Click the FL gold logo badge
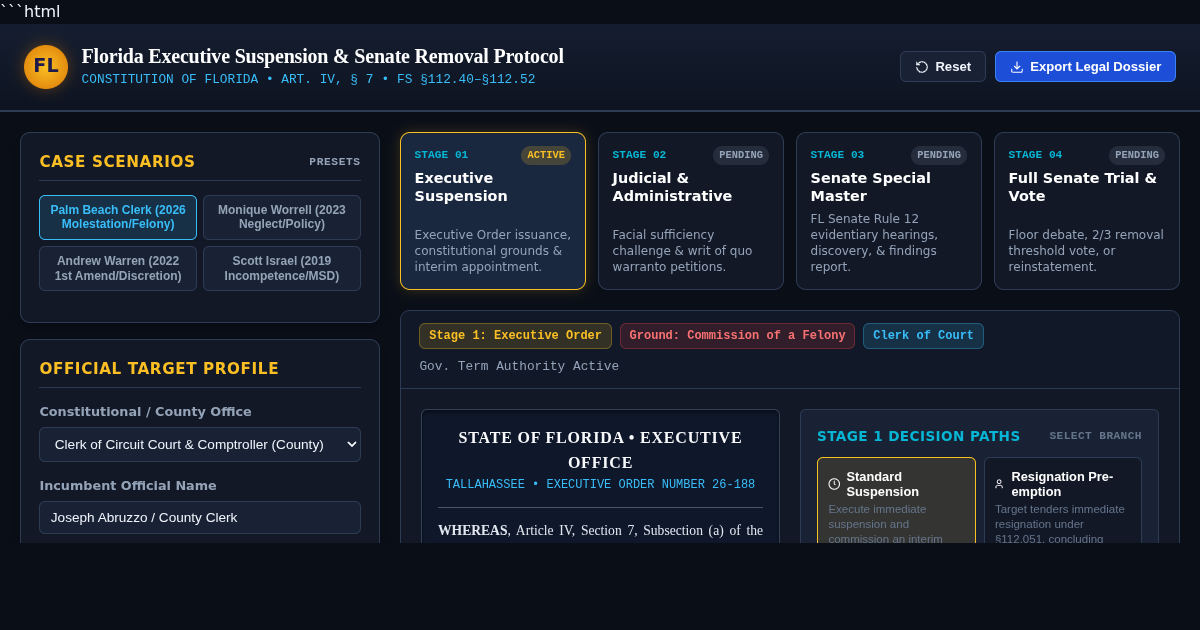This screenshot has width=1200, height=630. point(46,67)
